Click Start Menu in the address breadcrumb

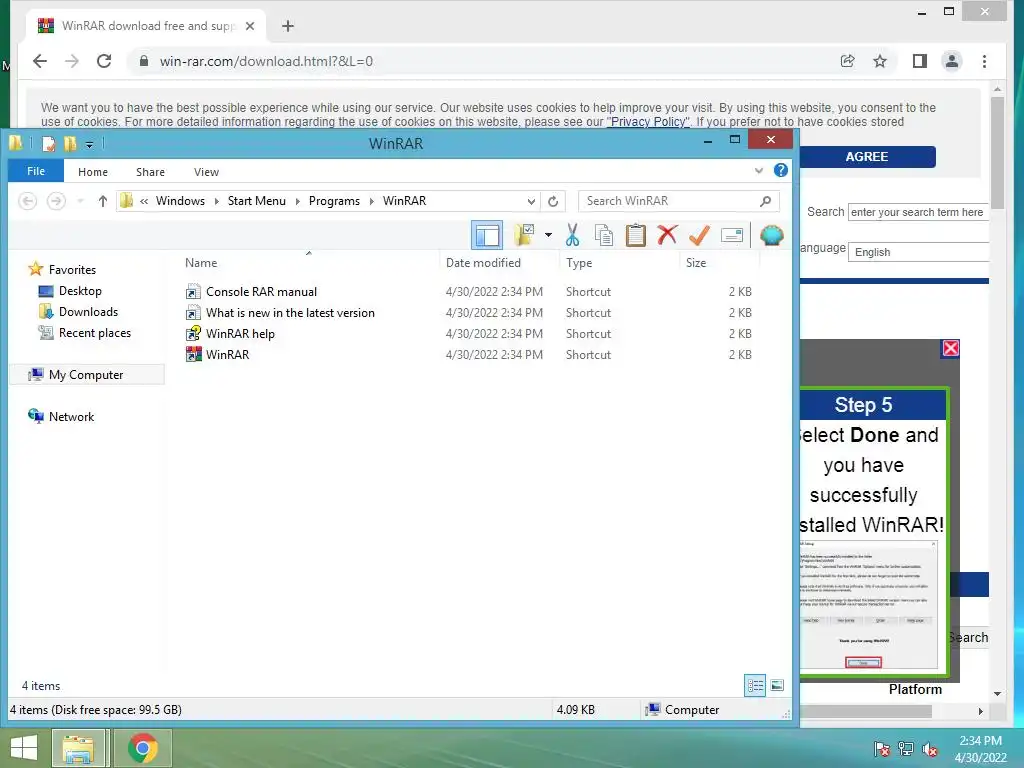[257, 201]
